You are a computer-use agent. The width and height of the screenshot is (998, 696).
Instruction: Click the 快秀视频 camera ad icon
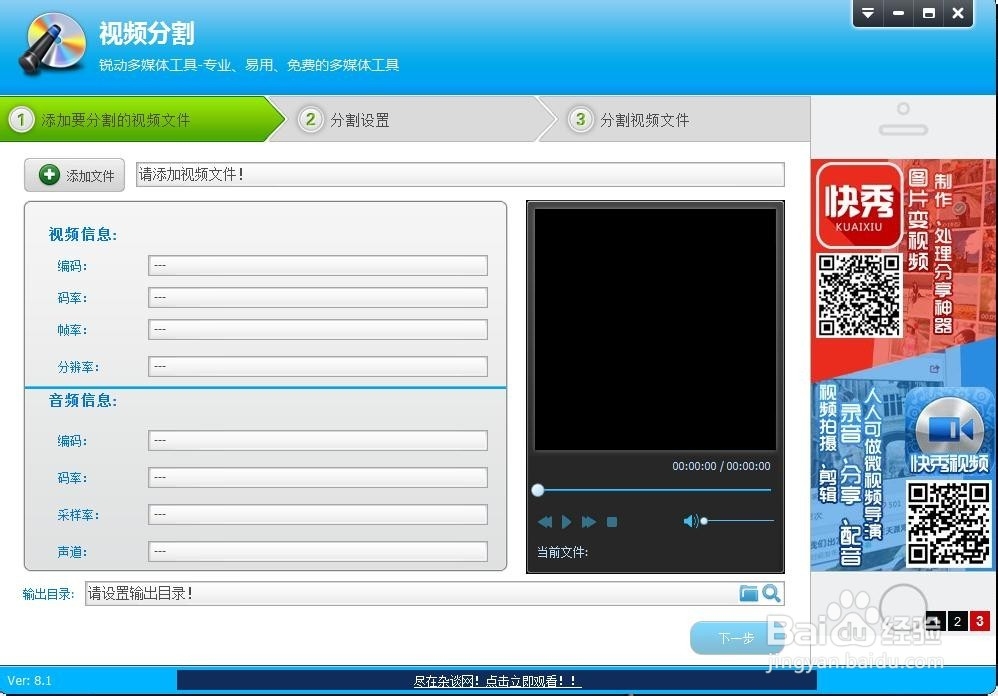[x=949, y=431]
